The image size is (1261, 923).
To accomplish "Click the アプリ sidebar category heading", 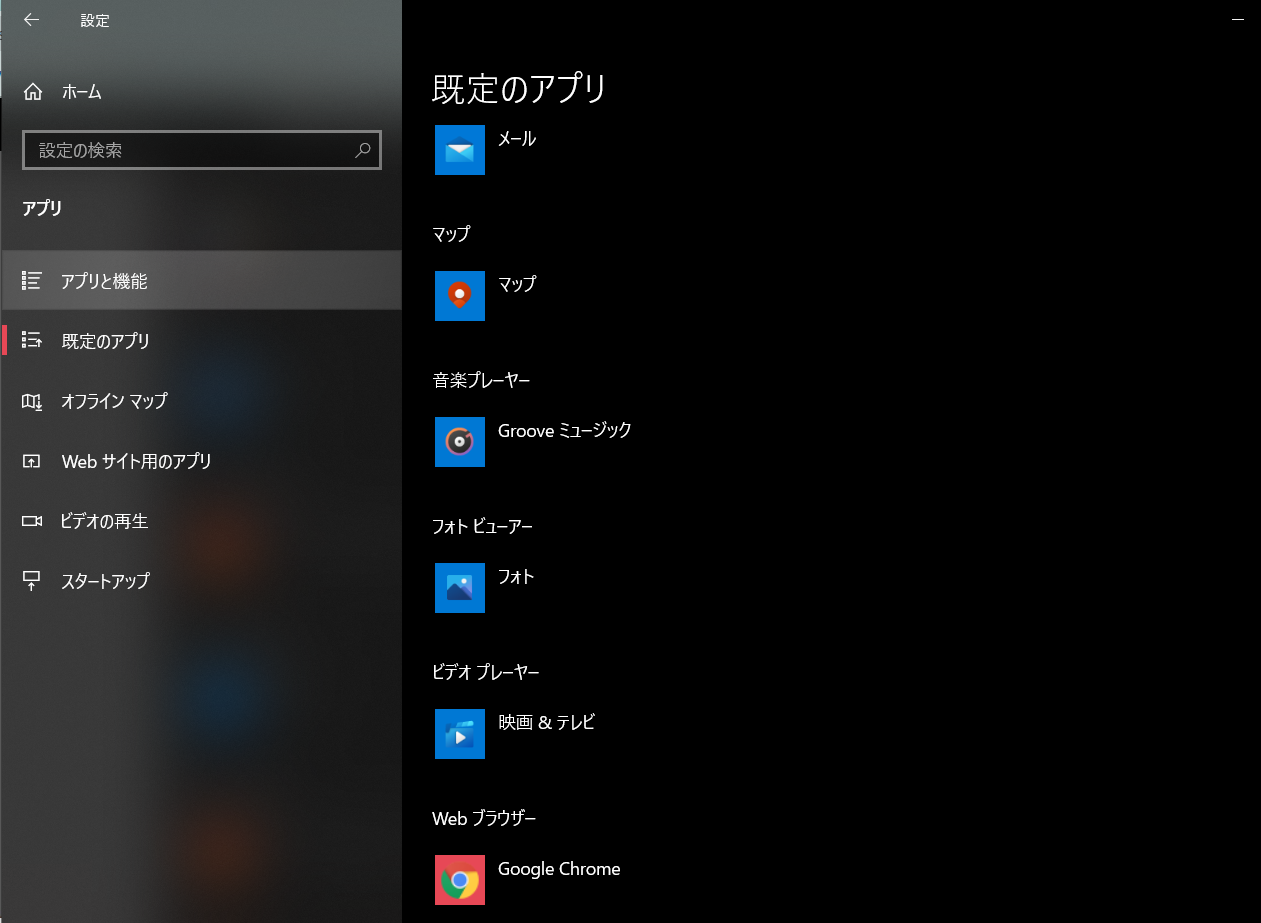I will pos(42,208).
